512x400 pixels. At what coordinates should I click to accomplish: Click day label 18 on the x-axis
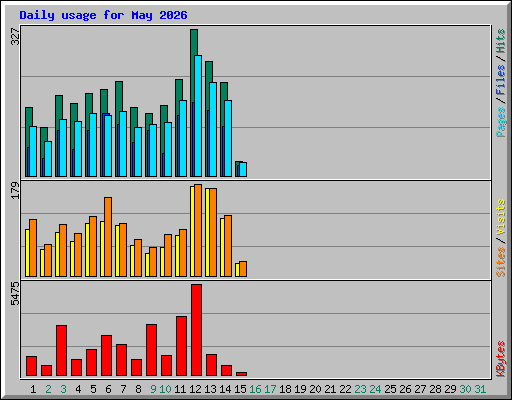pyautogui.click(x=285, y=389)
